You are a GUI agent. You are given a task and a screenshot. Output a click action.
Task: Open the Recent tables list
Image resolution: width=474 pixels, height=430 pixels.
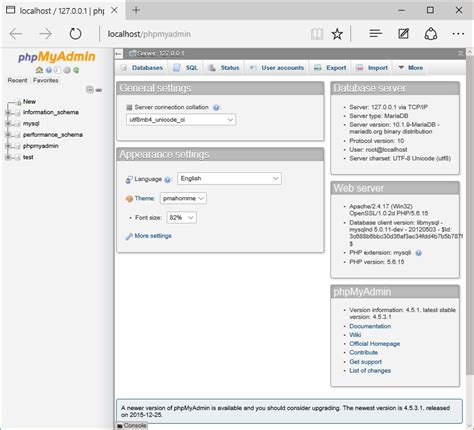17,80
